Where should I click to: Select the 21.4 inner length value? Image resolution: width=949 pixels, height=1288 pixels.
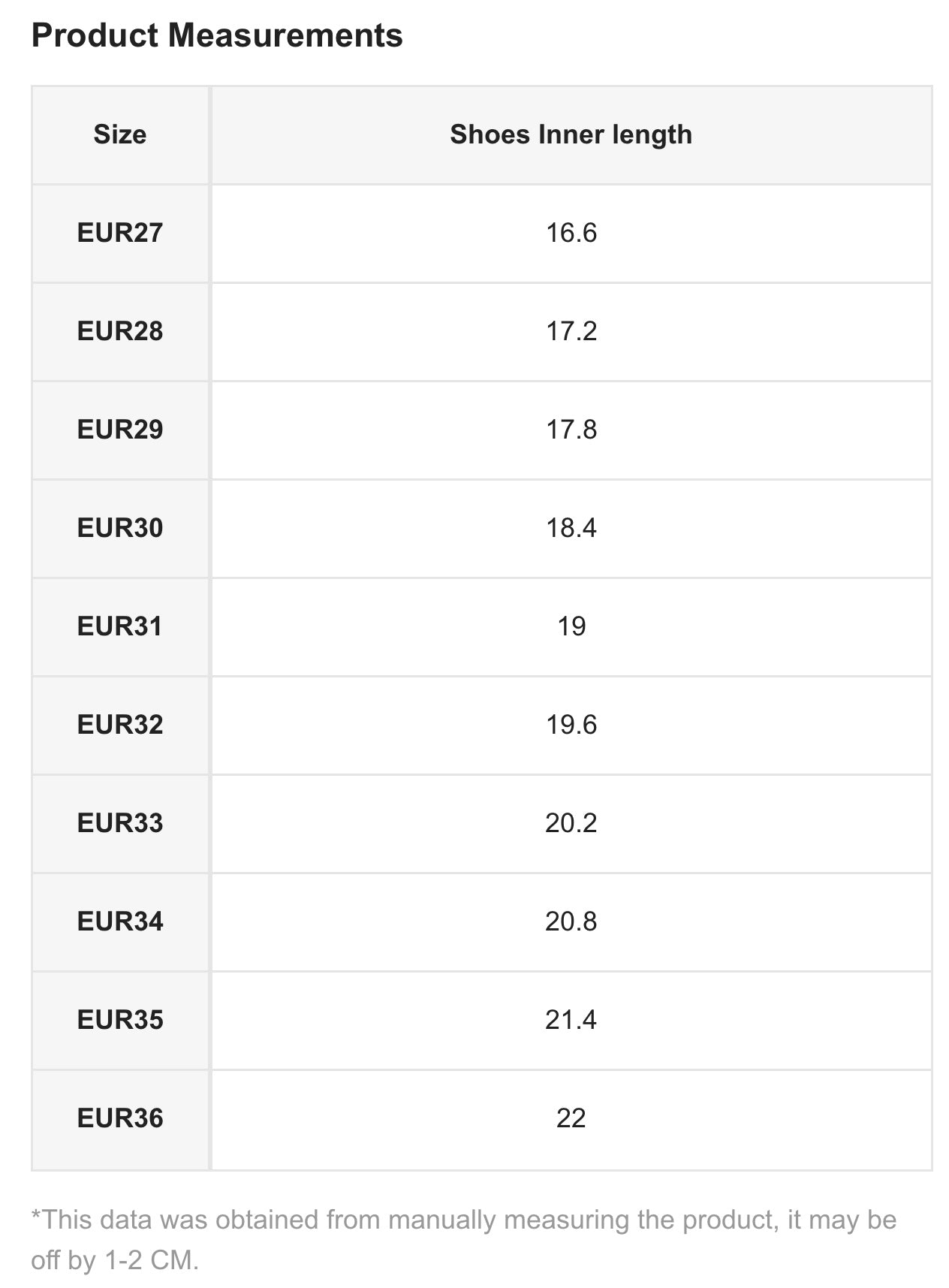point(571,1020)
